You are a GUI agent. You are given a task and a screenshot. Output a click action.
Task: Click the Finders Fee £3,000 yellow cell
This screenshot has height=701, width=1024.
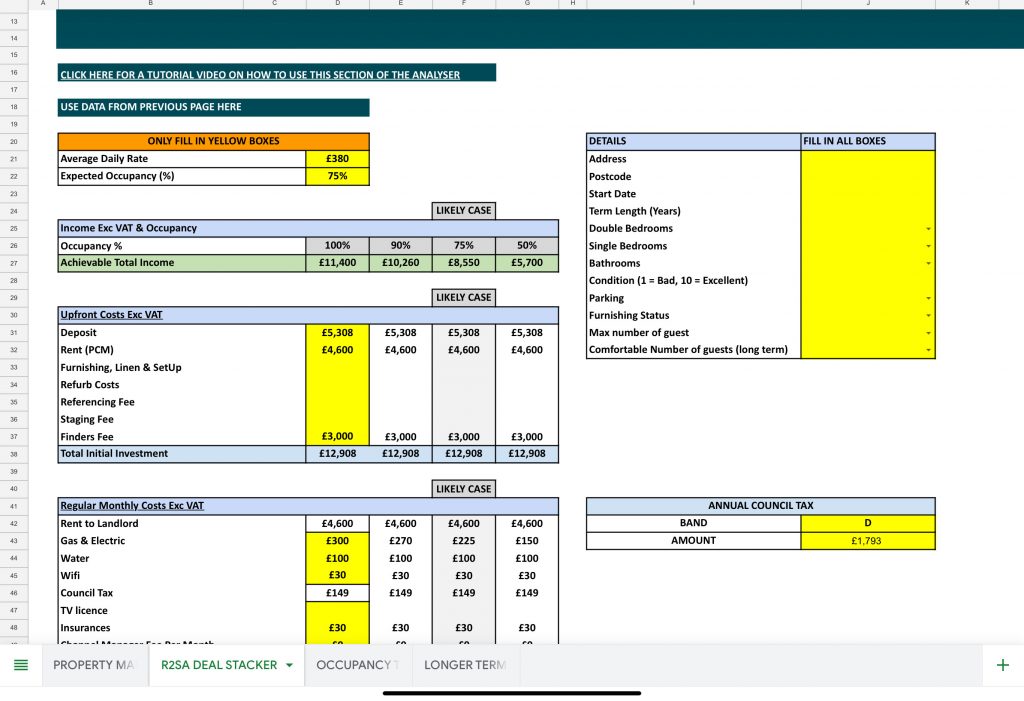point(337,437)
